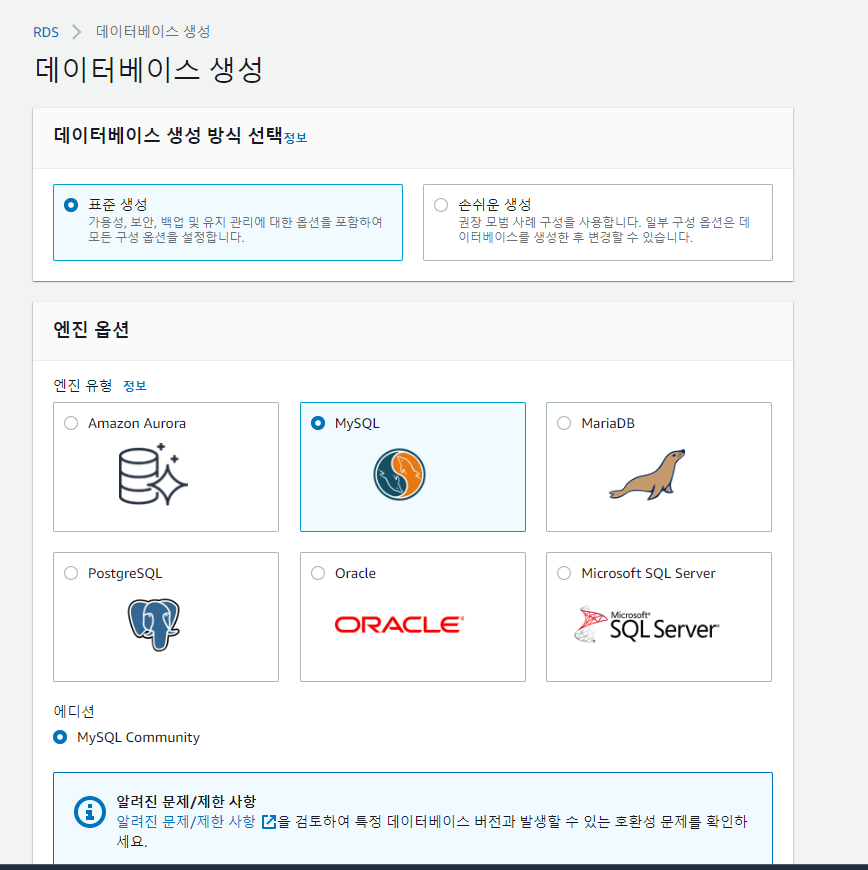Click the 엔진 유형 label
The height and width of the screenshot is (870, 868).
coord(83,386)
